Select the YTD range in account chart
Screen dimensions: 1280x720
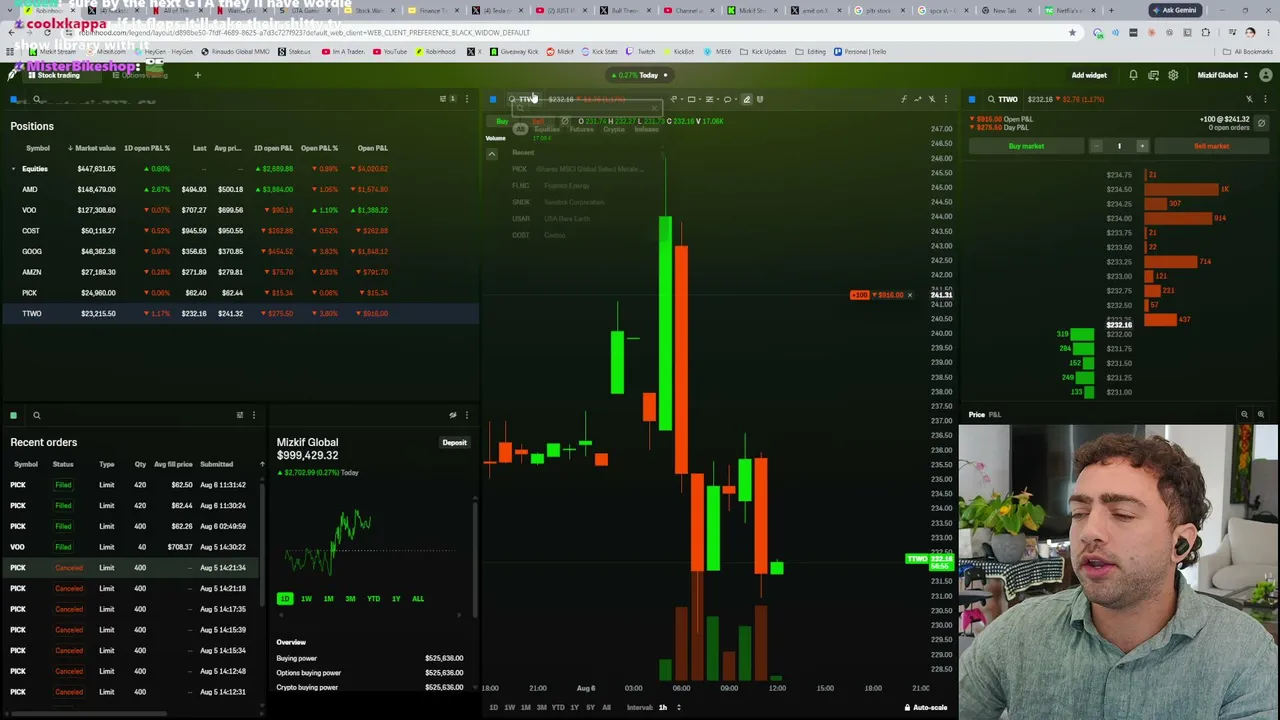373,599
